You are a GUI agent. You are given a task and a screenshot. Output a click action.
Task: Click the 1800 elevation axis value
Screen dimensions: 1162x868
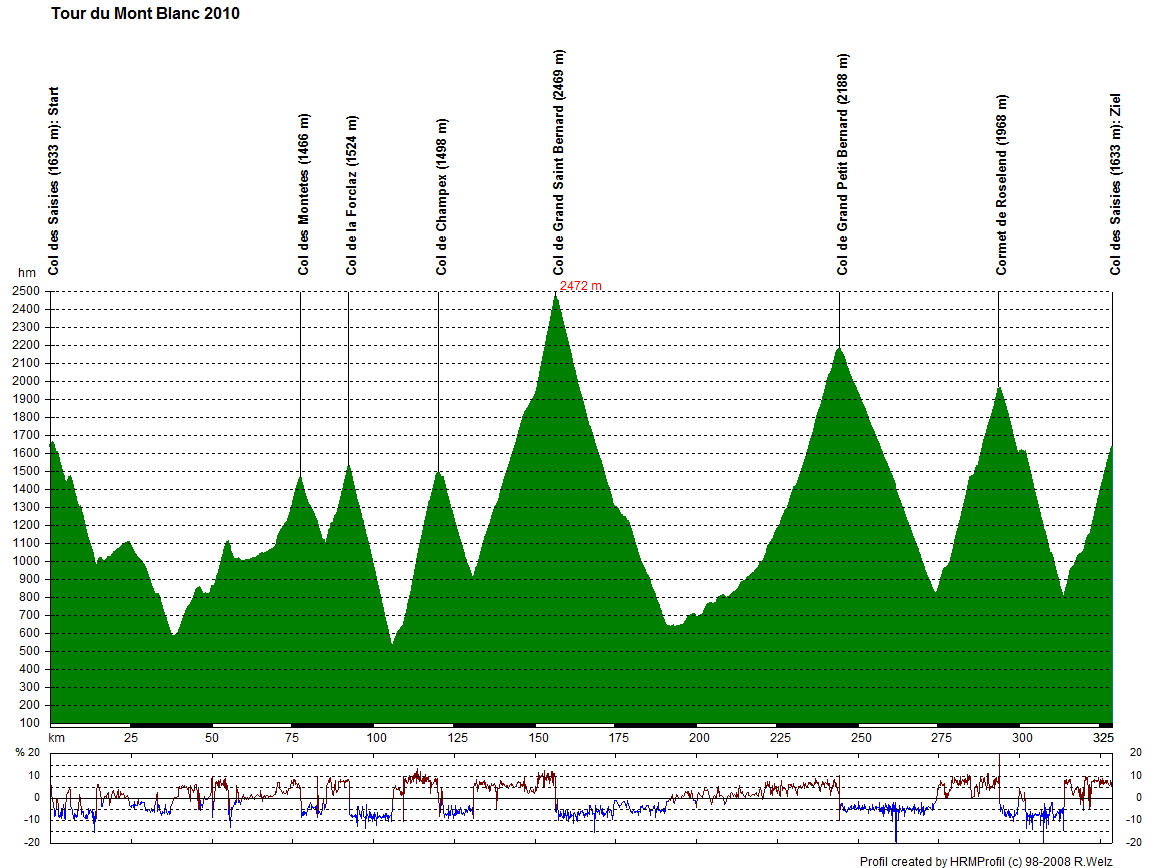(26, 417)
